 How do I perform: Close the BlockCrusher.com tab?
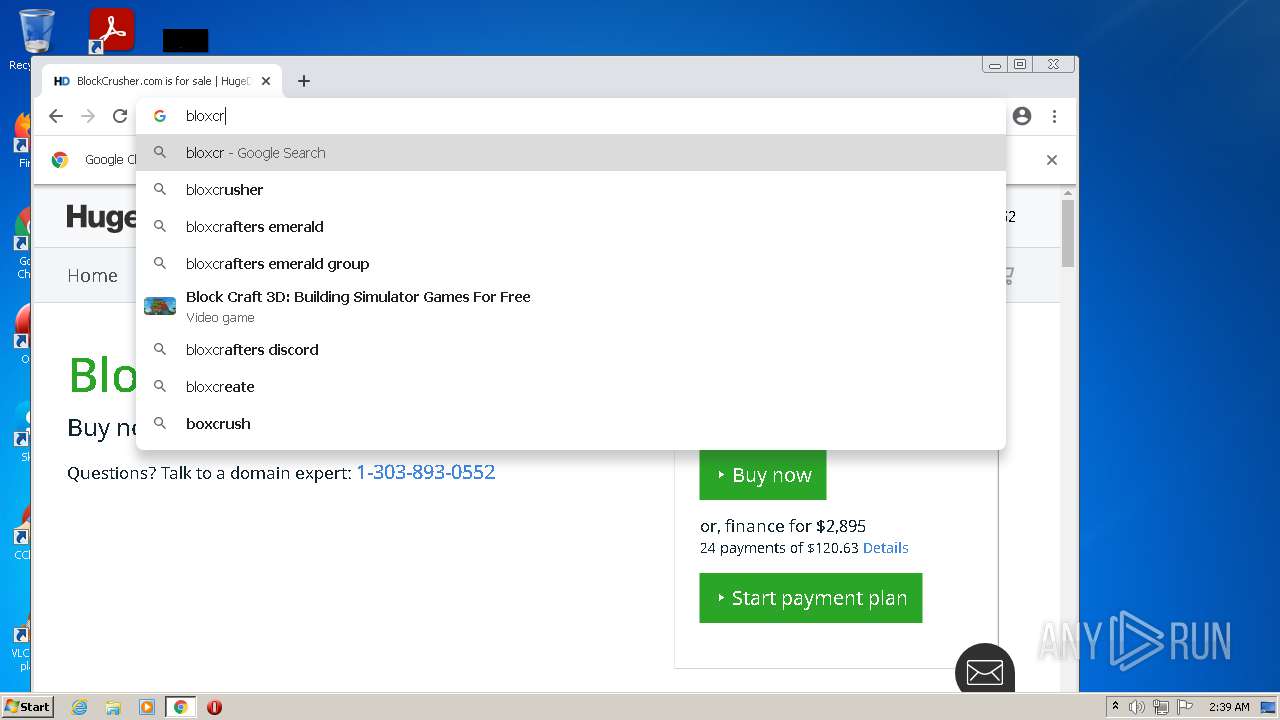click(266, 81)
